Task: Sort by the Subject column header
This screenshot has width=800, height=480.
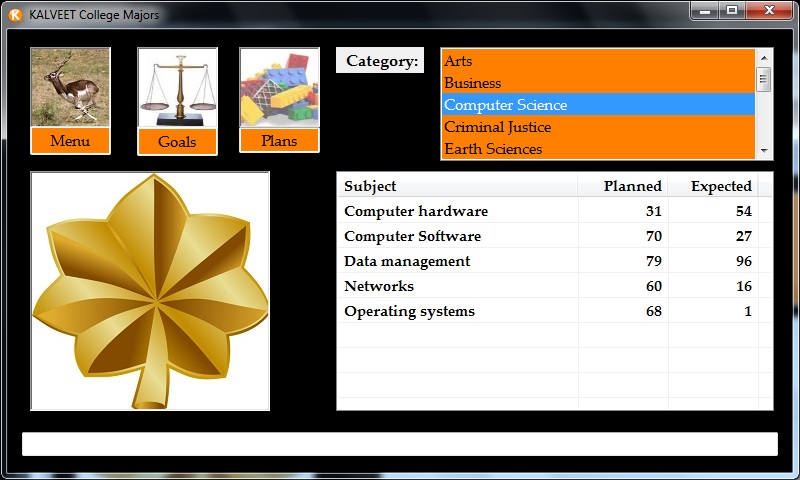Action: 457,186
